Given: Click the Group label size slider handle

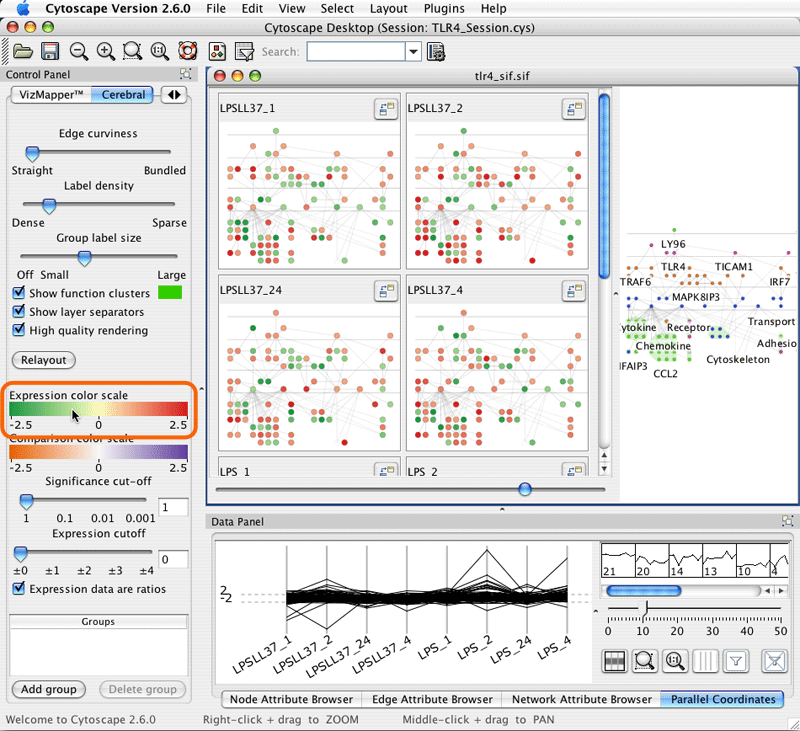Looking at the screenshot, I should (x=84, y=258).
